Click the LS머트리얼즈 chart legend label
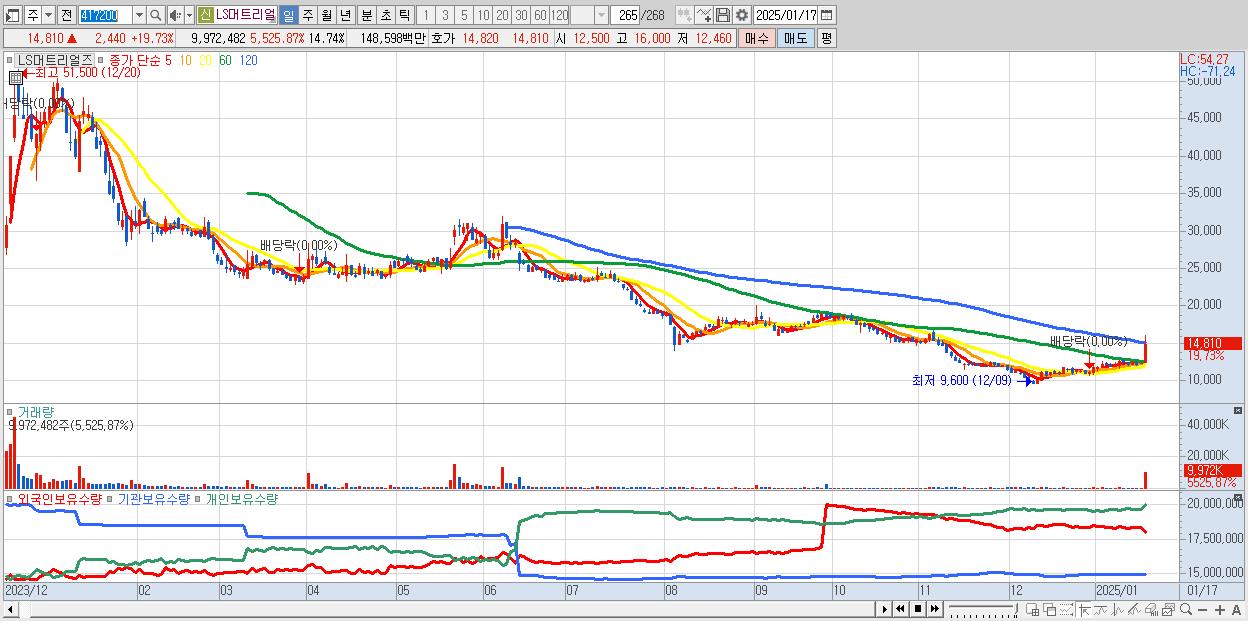This screenshot has height=621, width=1248. coord(55,60)
